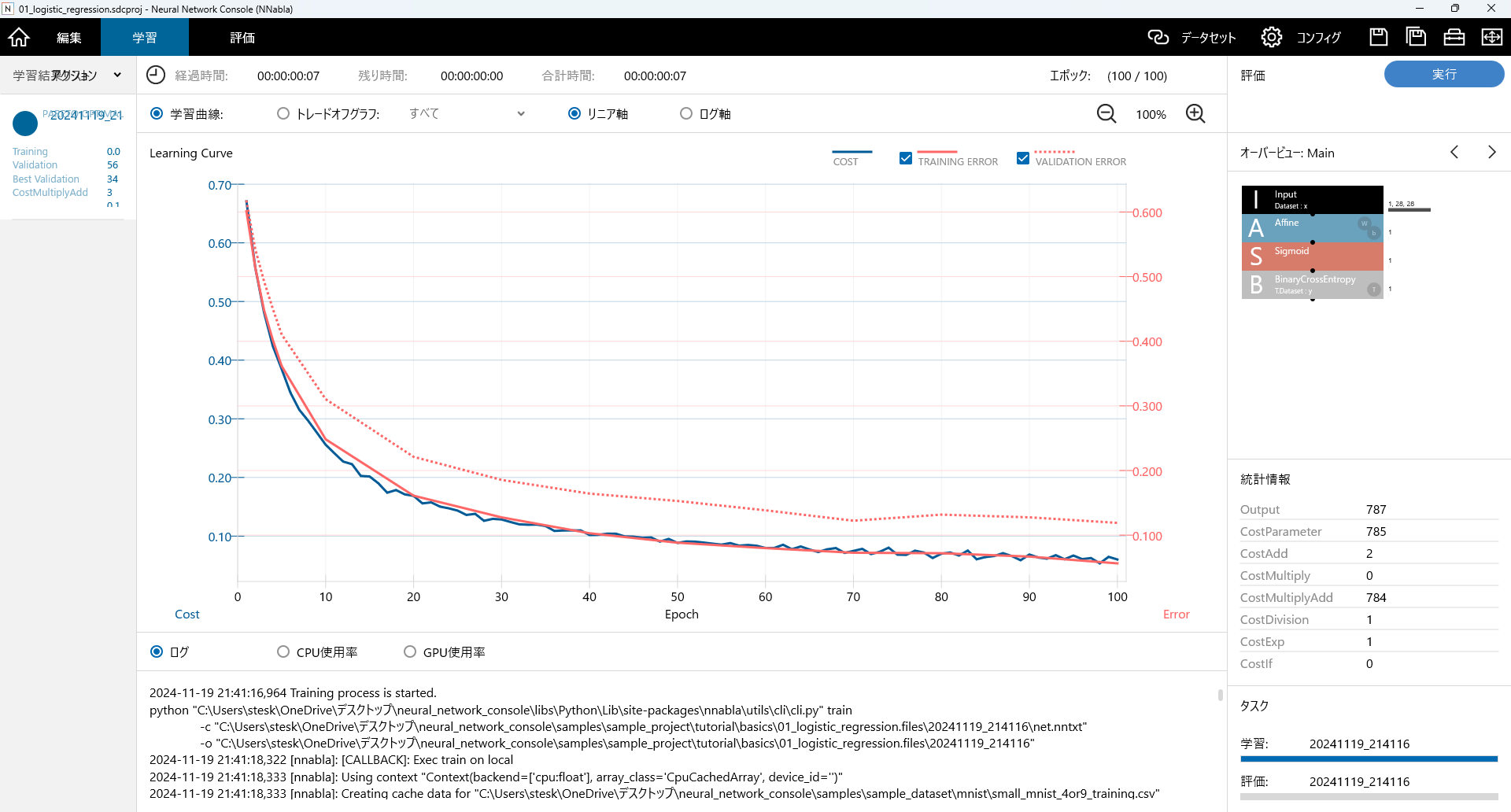This screenshot has width=1511, height=812.
Task: Zoom in the learning curve graph
Action: pyautogui.click(x=1195, y=114)
